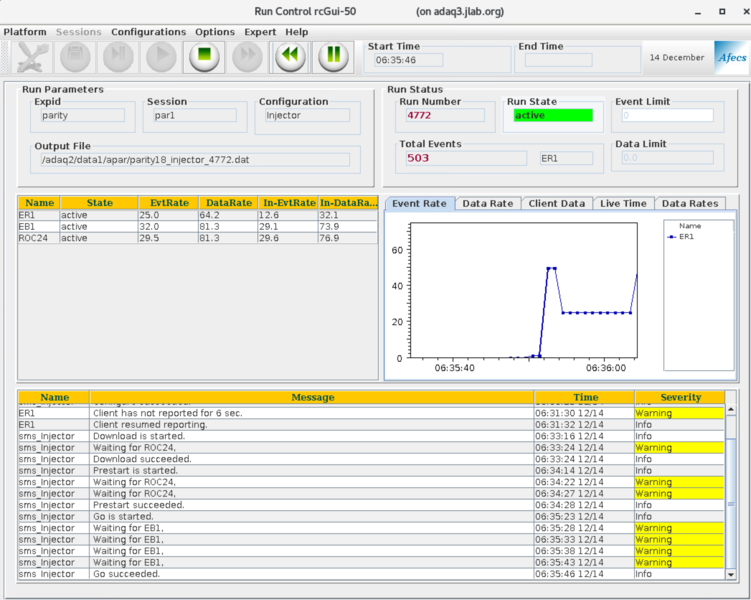The height and width of the screenshot is (600, 751).
Task: Switch to the Client Data tab
Action: click(x=557, y=204)
